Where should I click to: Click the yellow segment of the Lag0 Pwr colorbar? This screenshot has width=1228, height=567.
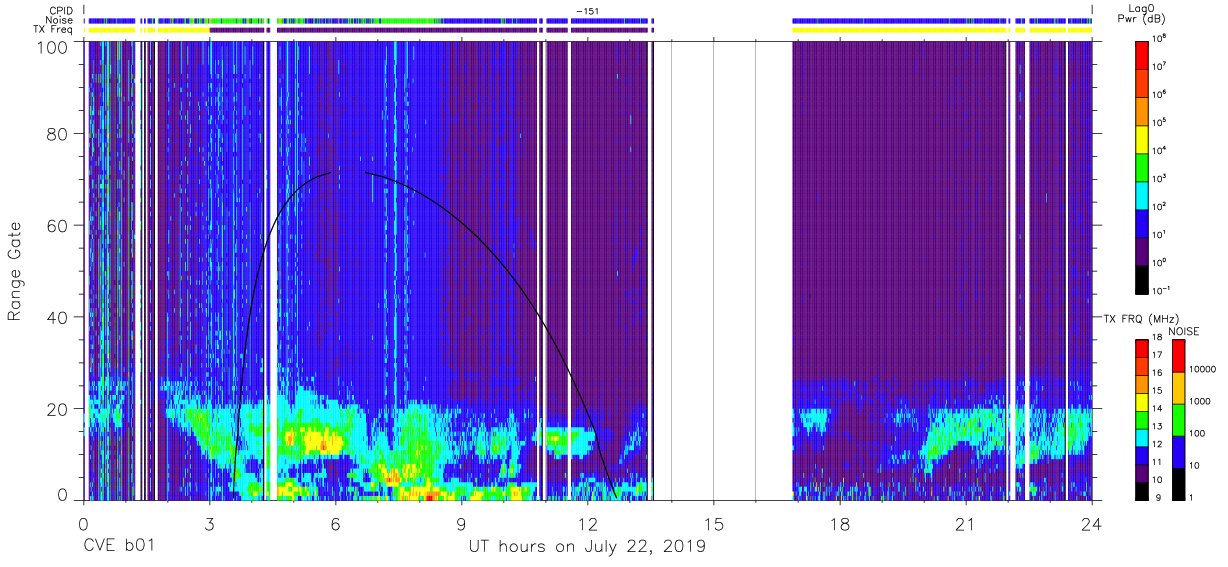point(1143,137)
